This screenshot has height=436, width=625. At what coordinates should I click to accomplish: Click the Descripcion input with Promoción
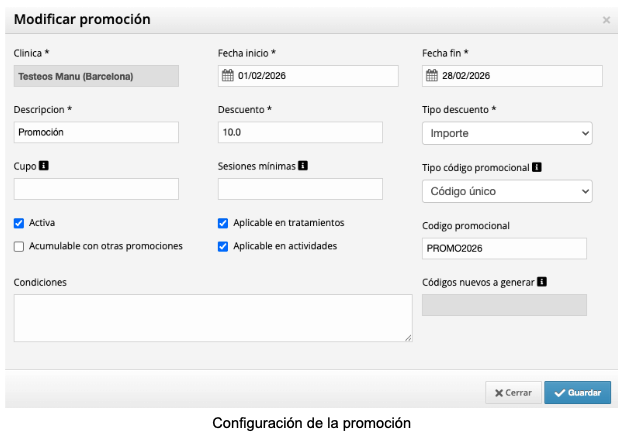tap(96, 132)
